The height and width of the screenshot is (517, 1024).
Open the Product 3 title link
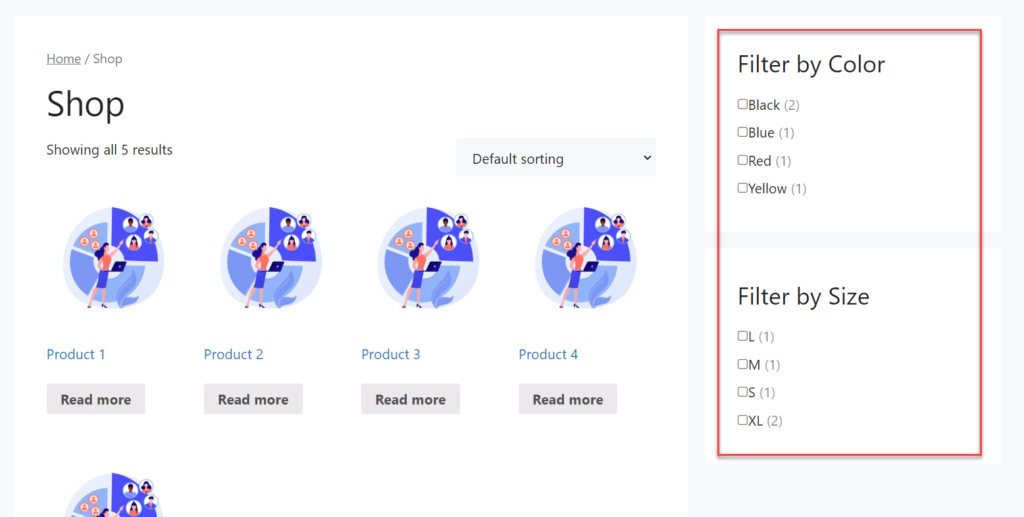pyautogui.click(x=391, y=354)
